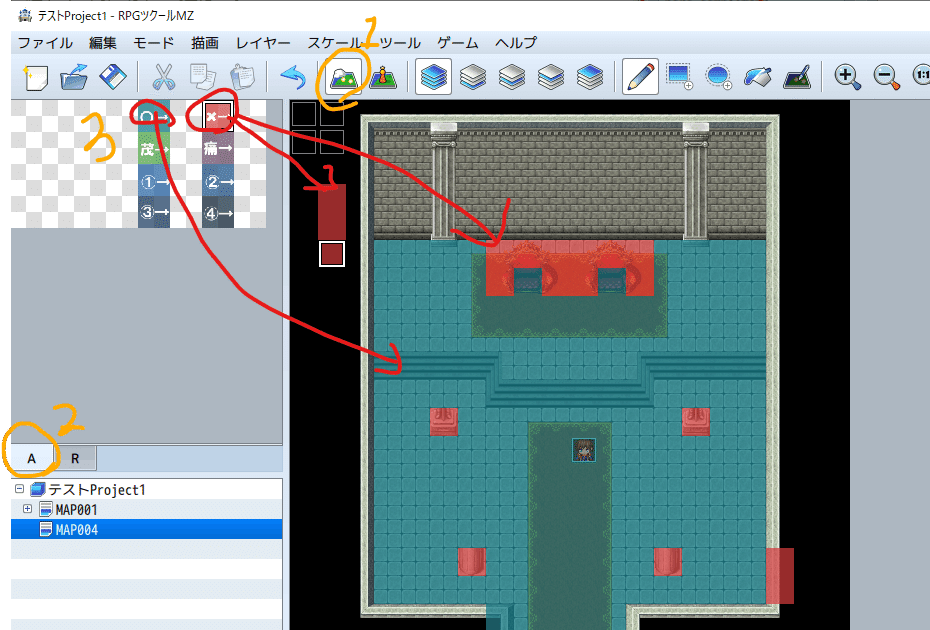The height and width of the screenshot is (630, 930).
Task: Select テストProject1 in the map tree
Action: [x=97, y=489]
